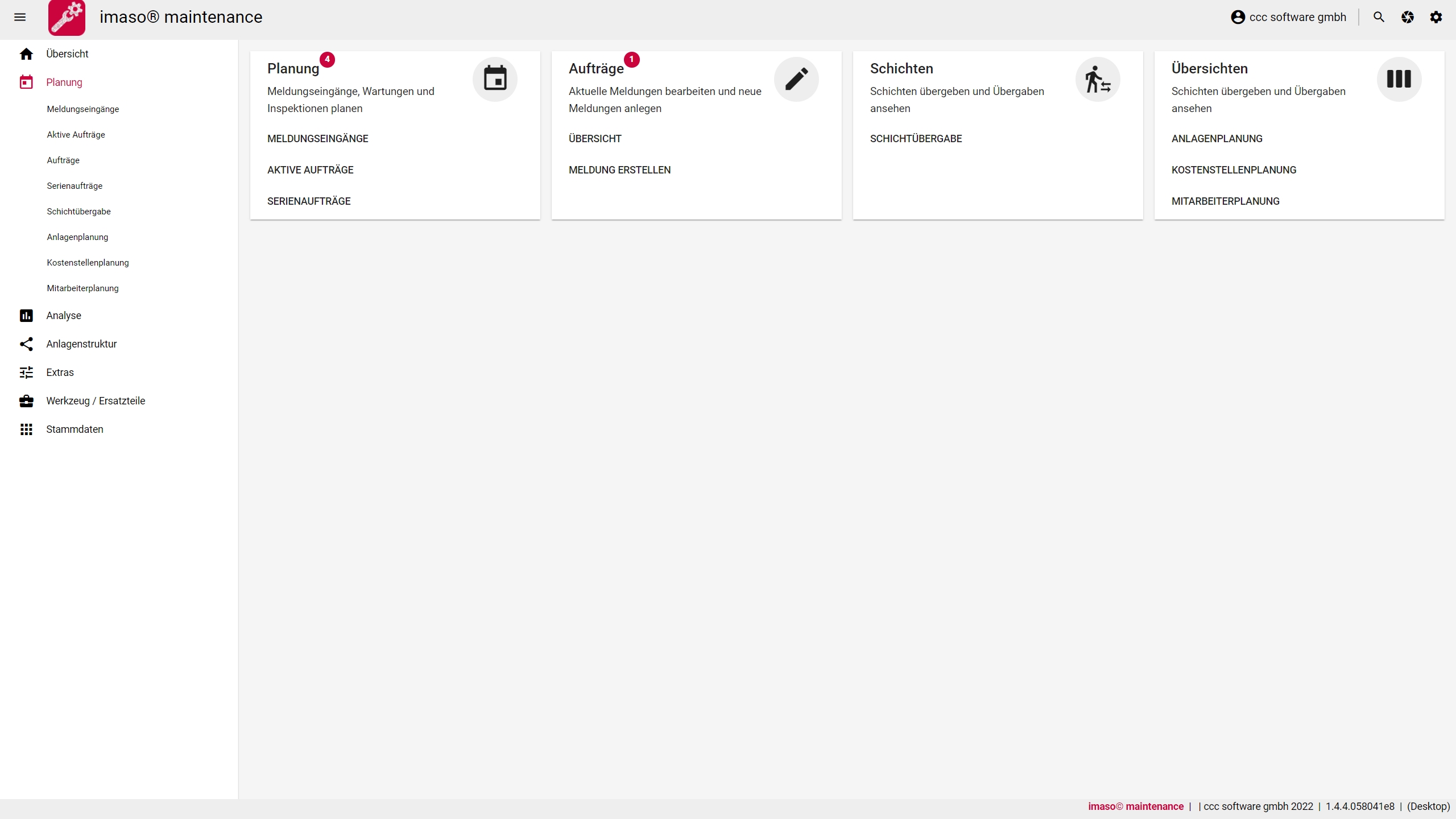Click the camera shutter icon in header

(1408, 17)
